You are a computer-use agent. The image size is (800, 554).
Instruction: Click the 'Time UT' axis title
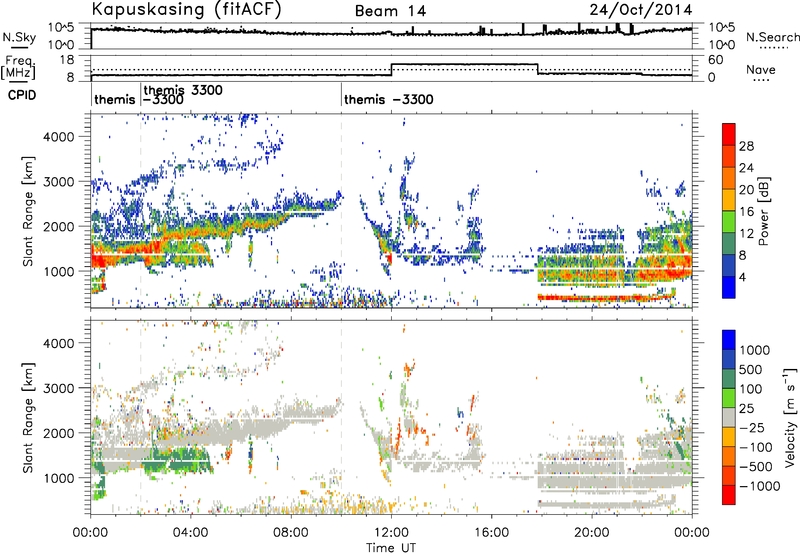pyautogui.click(x=391, y=547)
